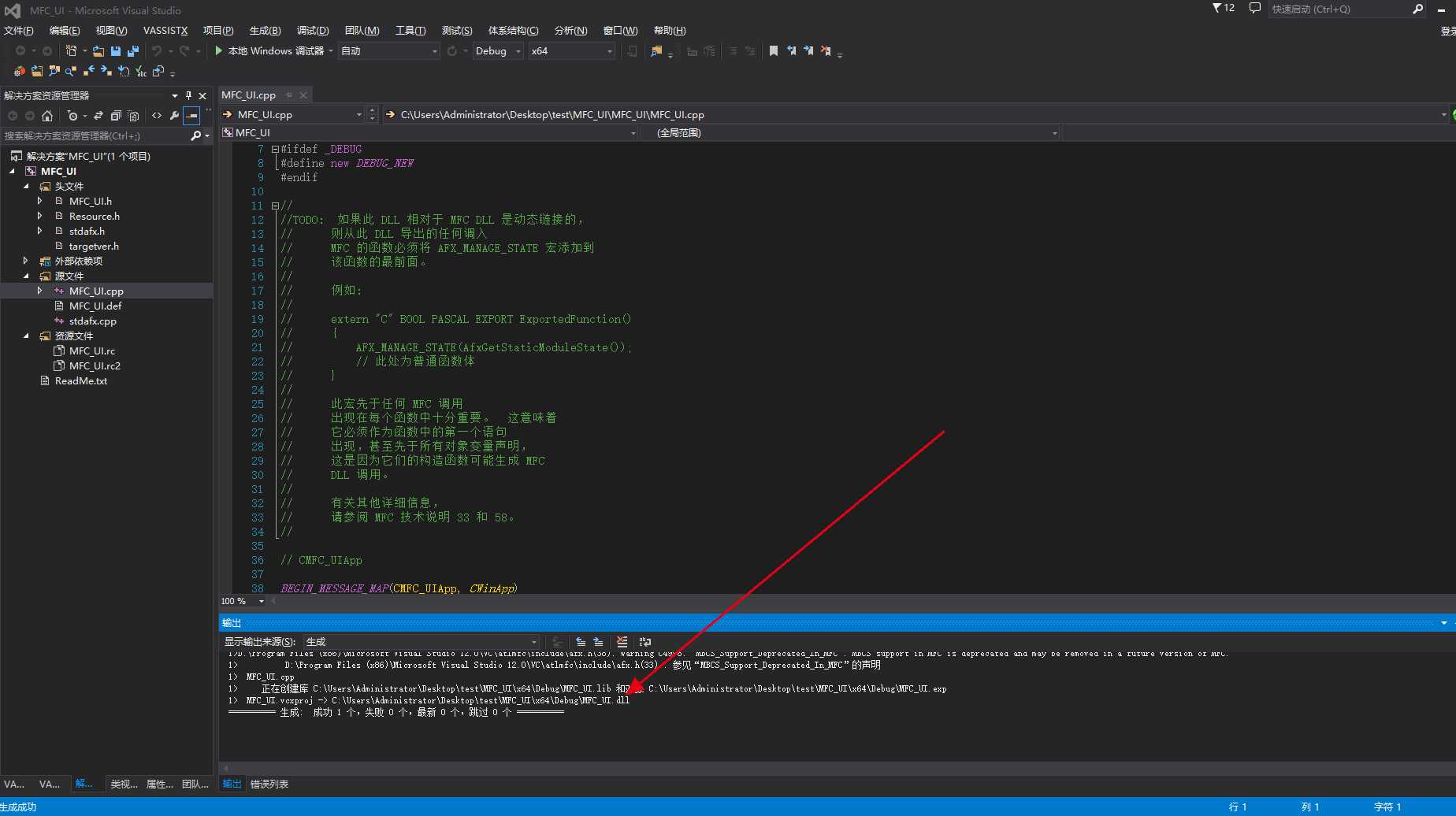The height and width of the screenshot is (816, 1456).
Task: Expand the MFC_UI.cpp tree node
Action: pos(40,291)
